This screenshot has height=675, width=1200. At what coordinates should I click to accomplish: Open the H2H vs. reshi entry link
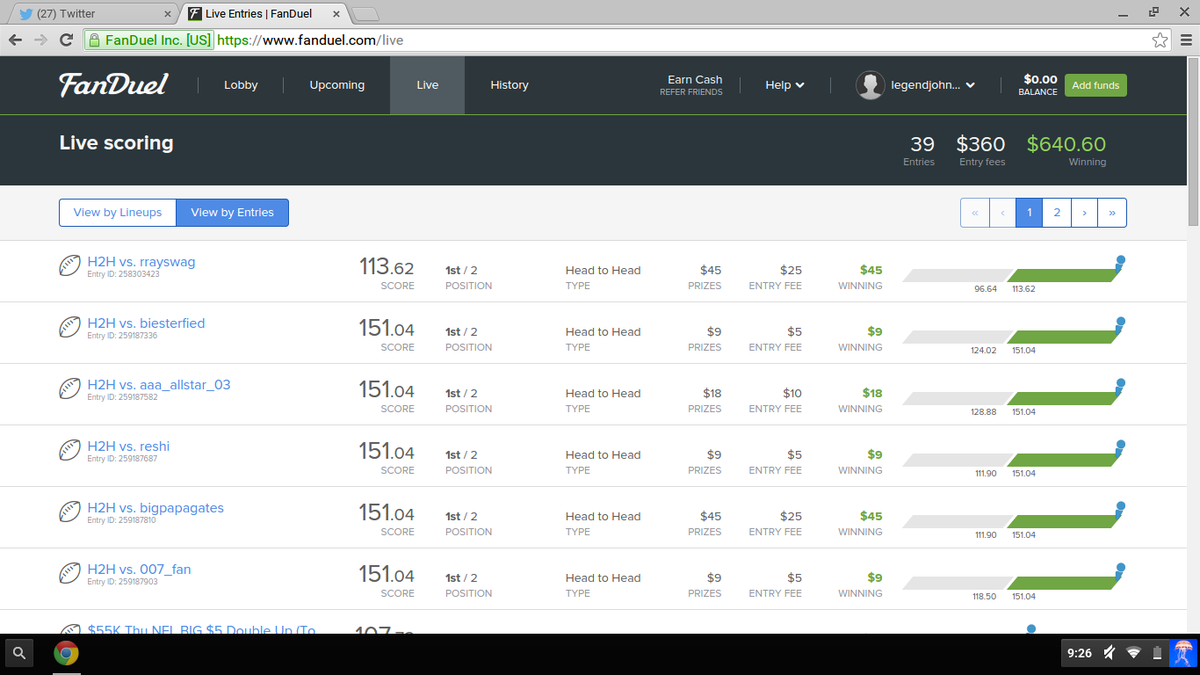pyautogui.click(x=128, y=447)
